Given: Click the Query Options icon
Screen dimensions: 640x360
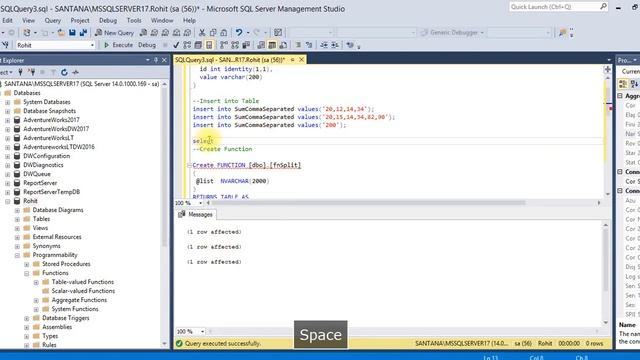Looking at the screenshot, I should (198, 45).
